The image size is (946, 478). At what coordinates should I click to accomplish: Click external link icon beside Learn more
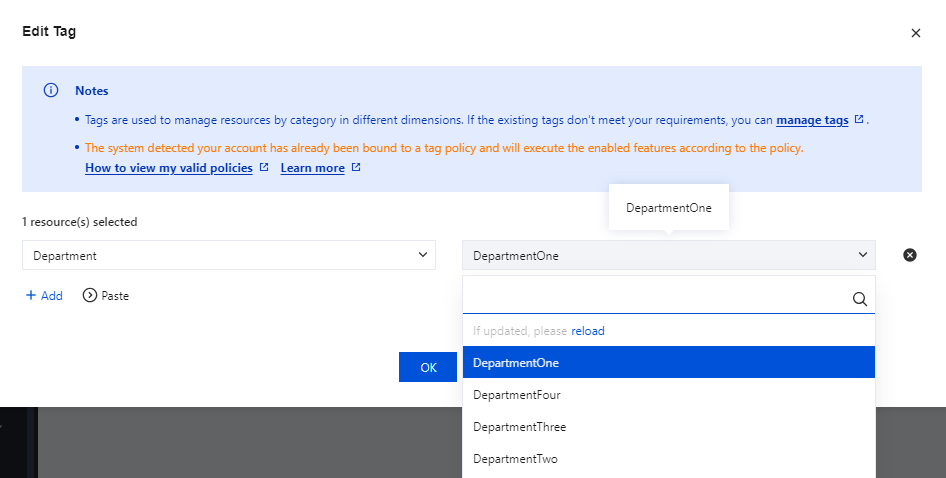point(356,168)
